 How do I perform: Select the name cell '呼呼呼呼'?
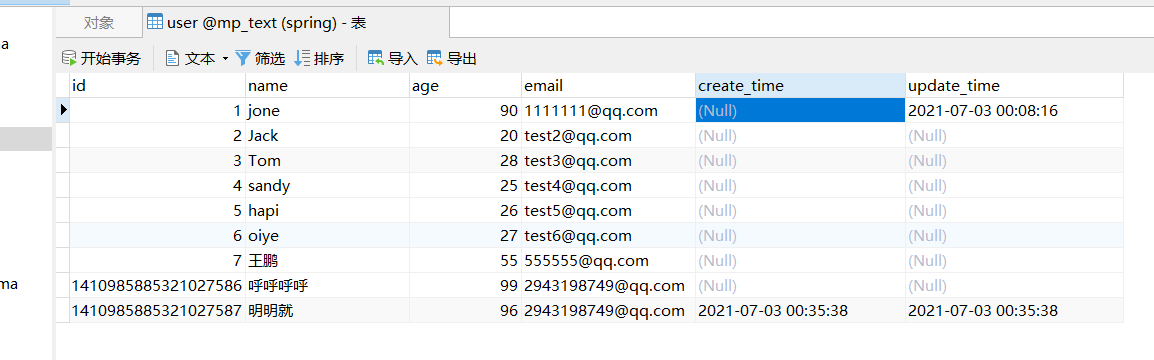(x=328, y=286)
